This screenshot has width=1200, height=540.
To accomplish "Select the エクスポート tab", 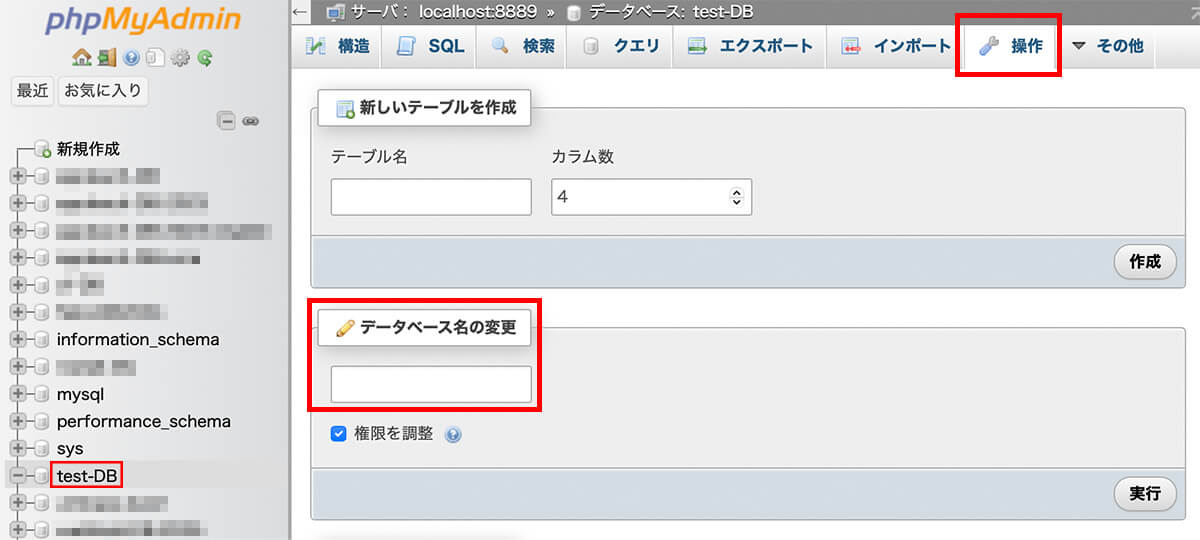I will 750,46.
